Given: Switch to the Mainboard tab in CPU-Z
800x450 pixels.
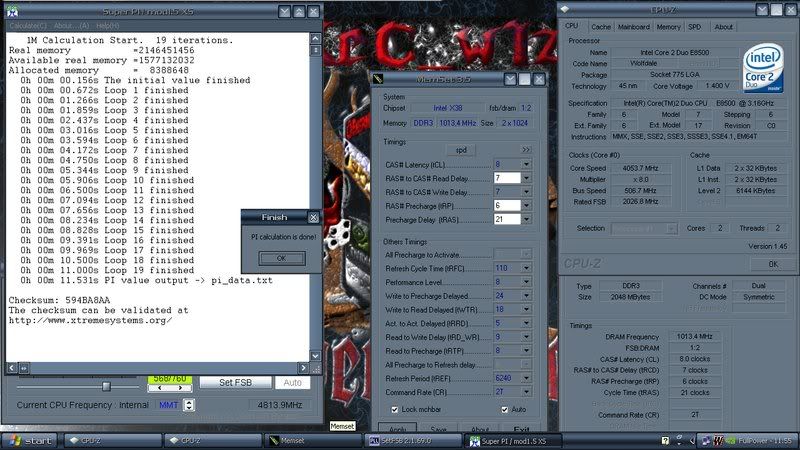Looking at the screenshot, I should click(x=634, y=27).
